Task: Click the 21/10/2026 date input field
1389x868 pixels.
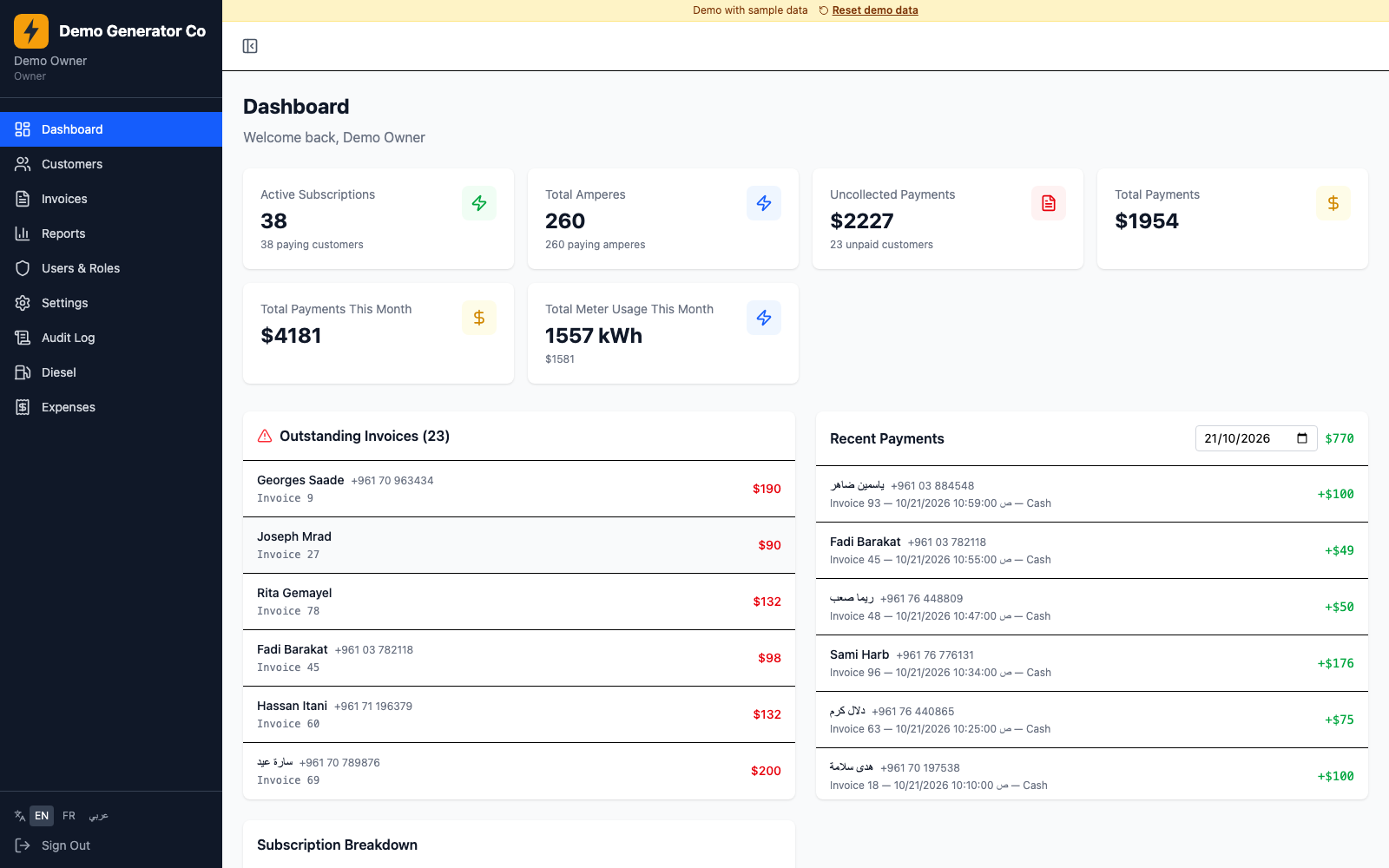Action: (x=1256, y=438)
